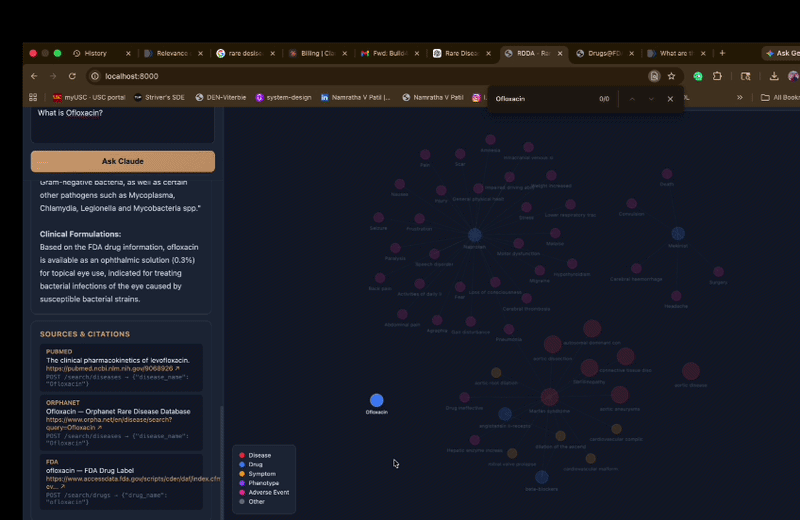This screenshot has height=520, width=800.
Task: Open site info icon beside localhost:8000
Action: point(95,76)
